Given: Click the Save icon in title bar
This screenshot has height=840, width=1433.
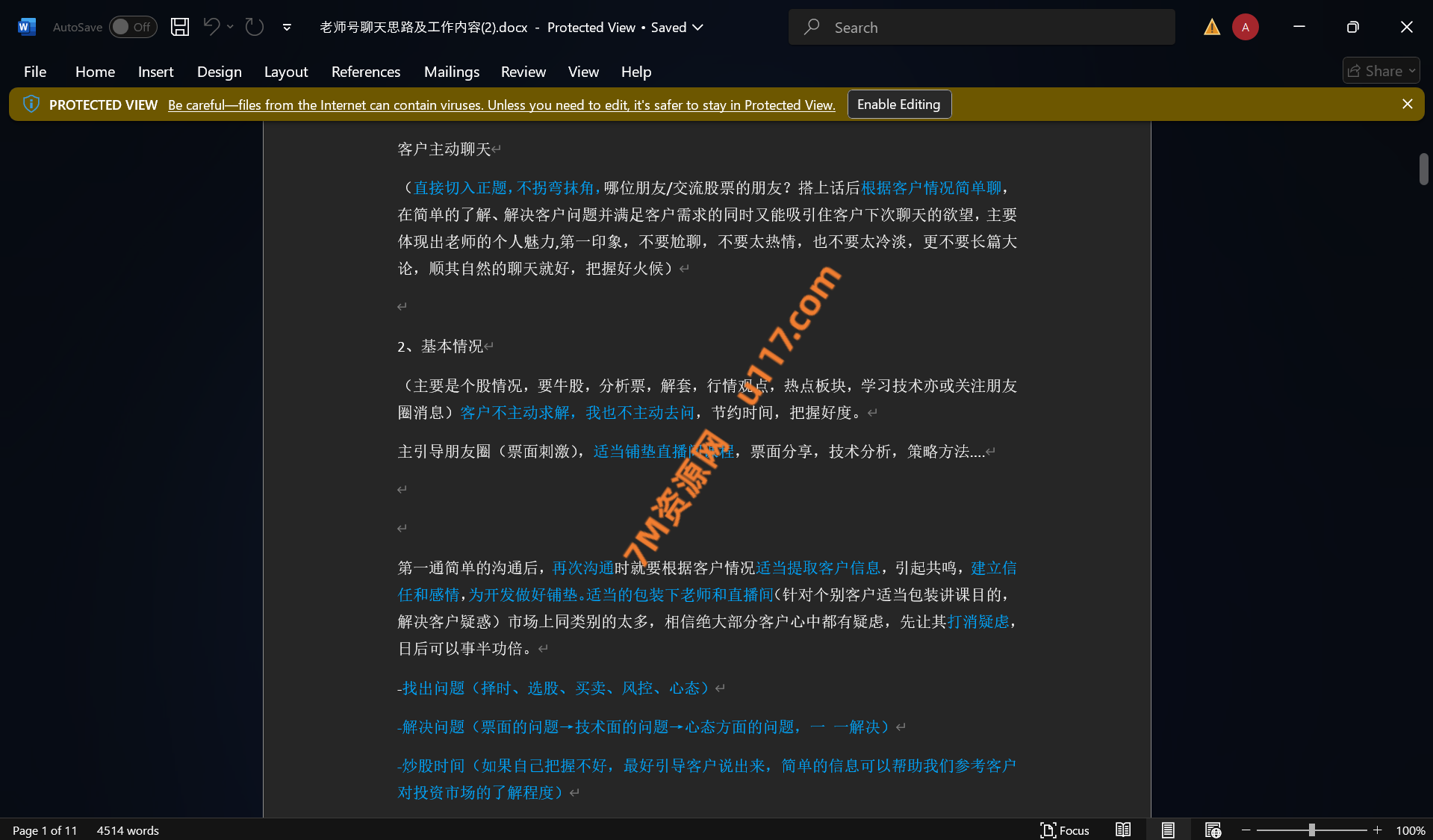Looking at the screenshot, I should (x=179, y=27).
